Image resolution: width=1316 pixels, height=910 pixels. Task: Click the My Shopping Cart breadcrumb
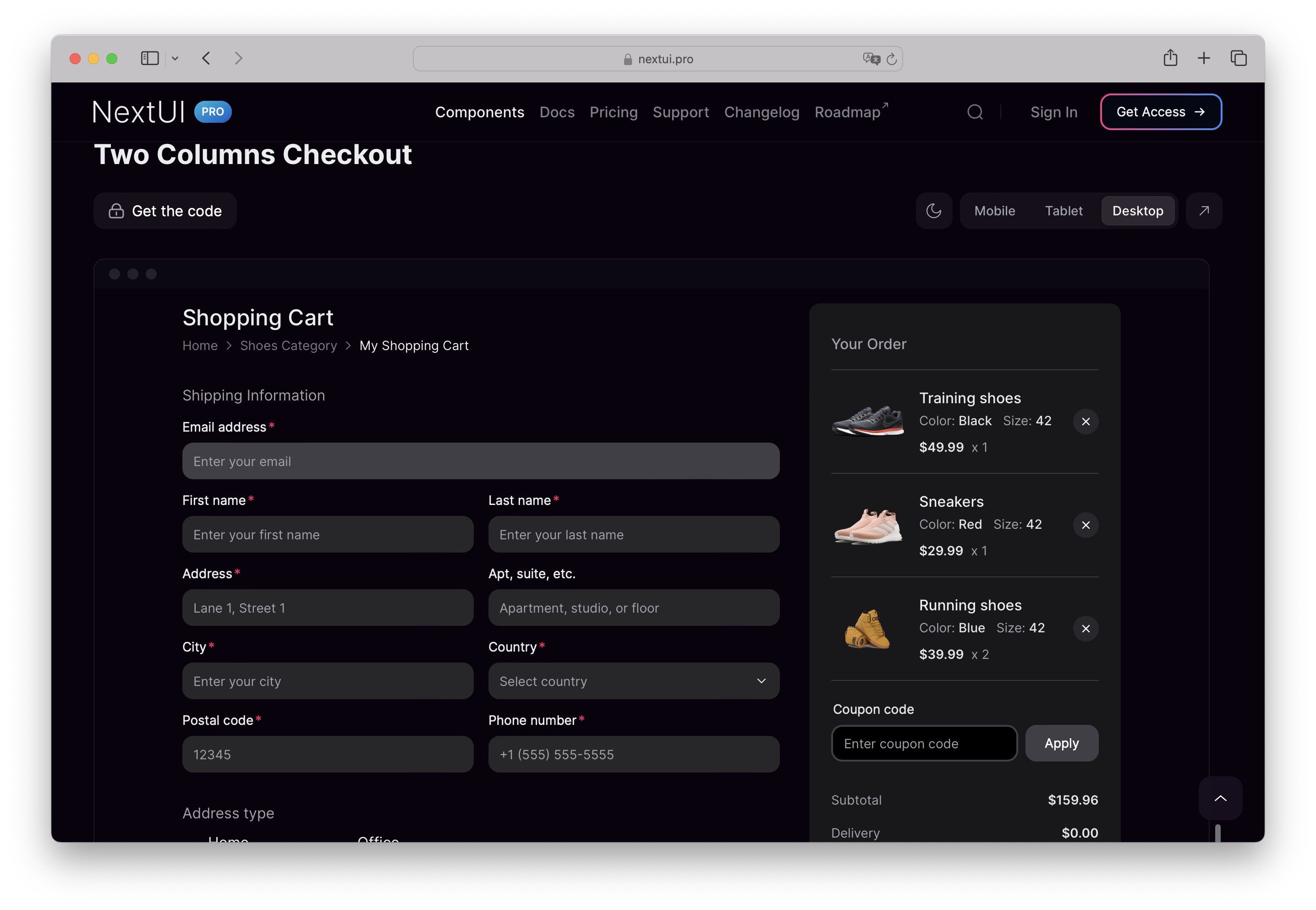(x=414, y=345)
